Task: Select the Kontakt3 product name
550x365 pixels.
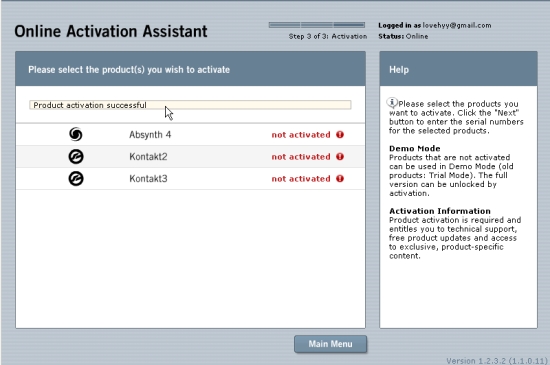Action: tap(148, 179)
